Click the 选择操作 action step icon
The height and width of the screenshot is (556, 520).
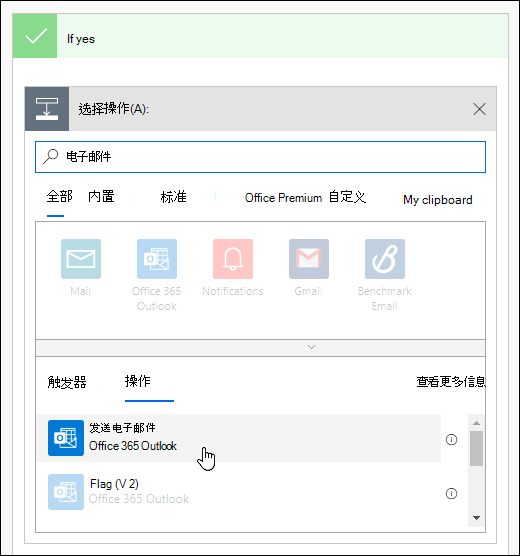(x=47, y=109)
